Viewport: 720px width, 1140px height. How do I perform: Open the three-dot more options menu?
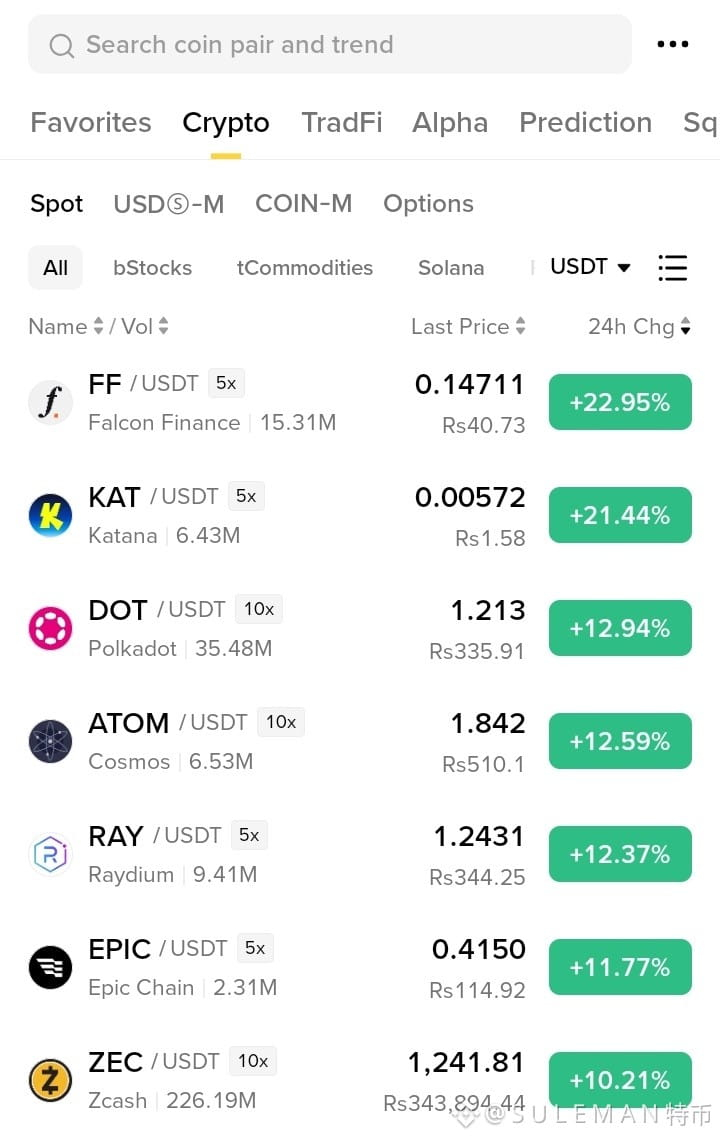tap(672, 44)
